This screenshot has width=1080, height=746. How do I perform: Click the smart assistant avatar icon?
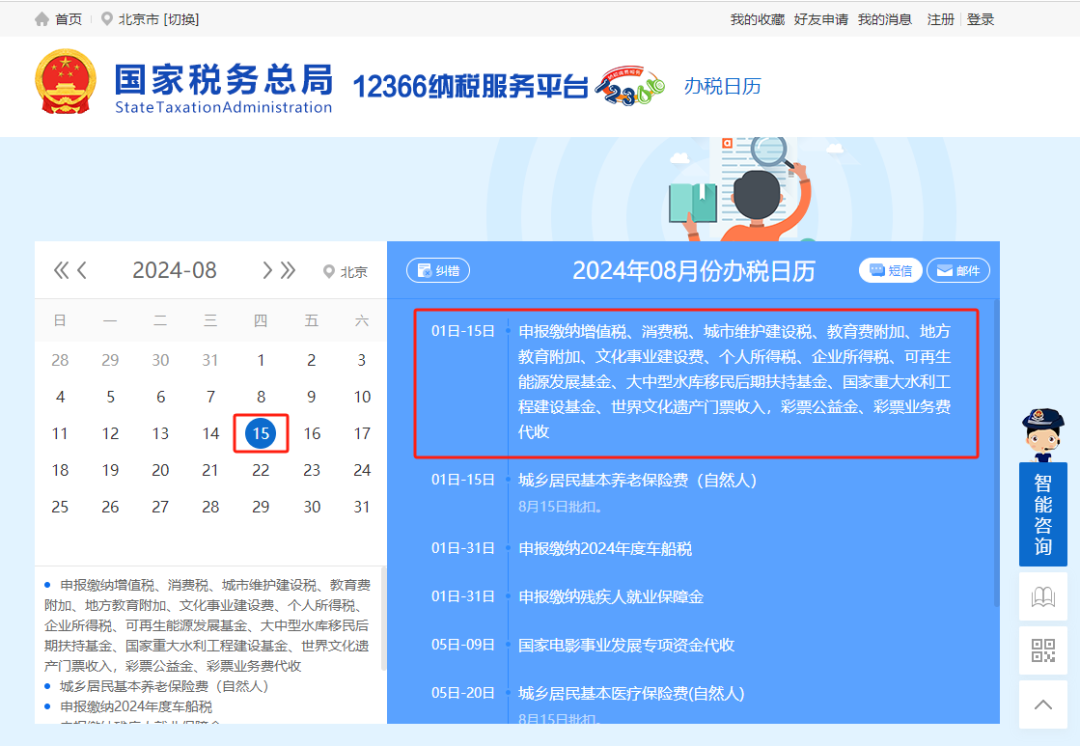[x=1043, y=434]
